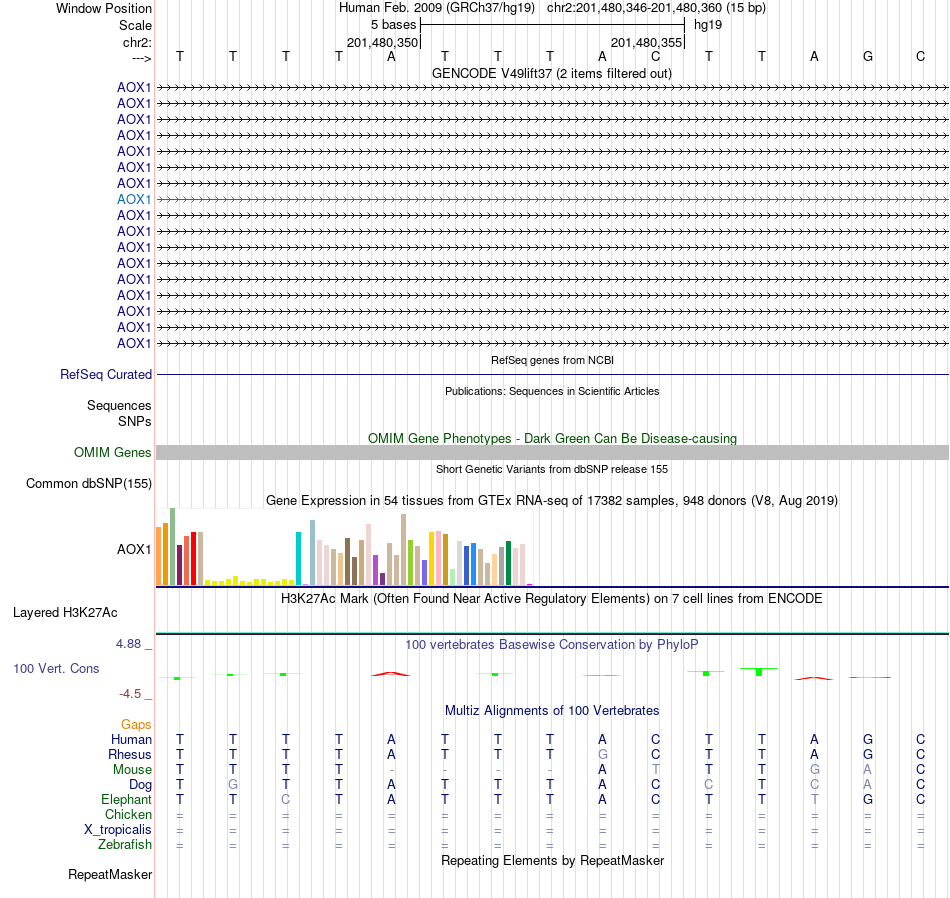Click the hg19 text beside the scale bar
Viewport: 950px width, 898px height.
(x=708, y=25)
